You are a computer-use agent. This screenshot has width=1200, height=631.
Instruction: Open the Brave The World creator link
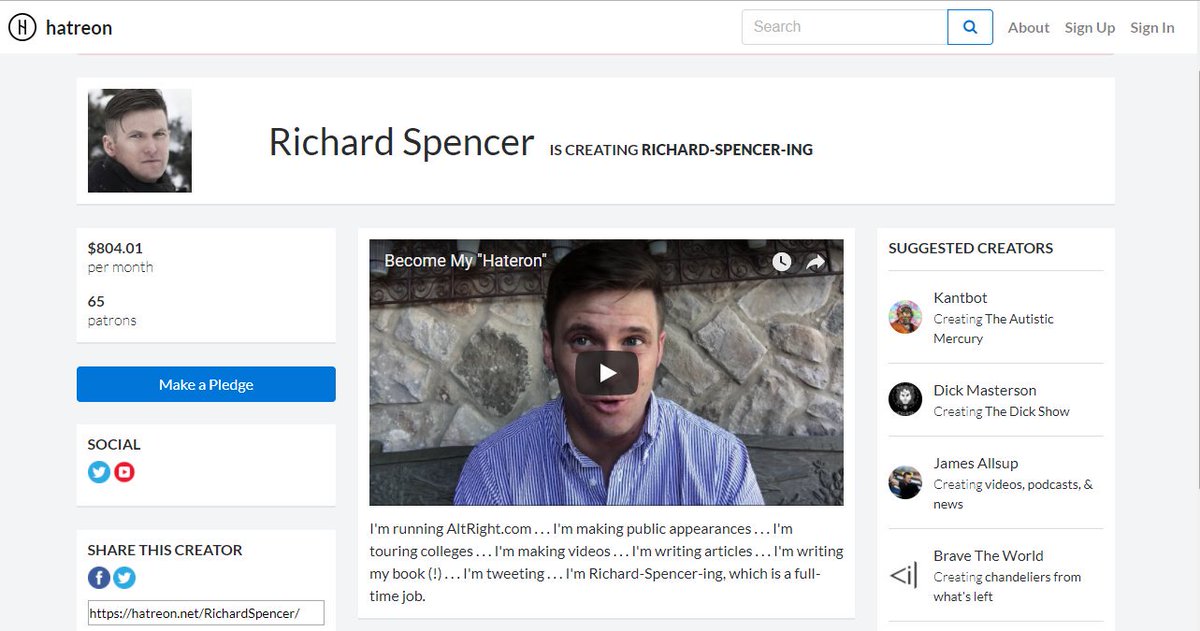pyautogui.click(x=988, y=555)
